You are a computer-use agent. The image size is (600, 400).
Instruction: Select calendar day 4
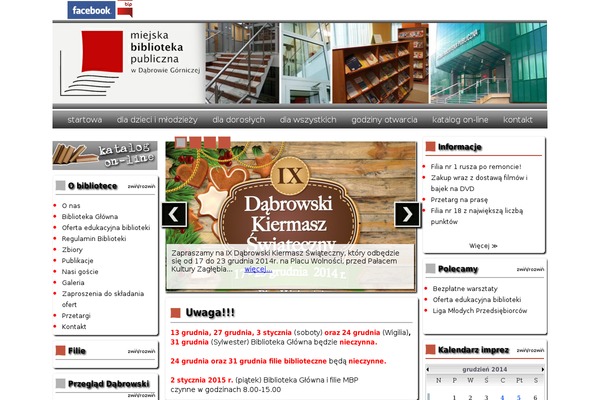click(502, 397)
